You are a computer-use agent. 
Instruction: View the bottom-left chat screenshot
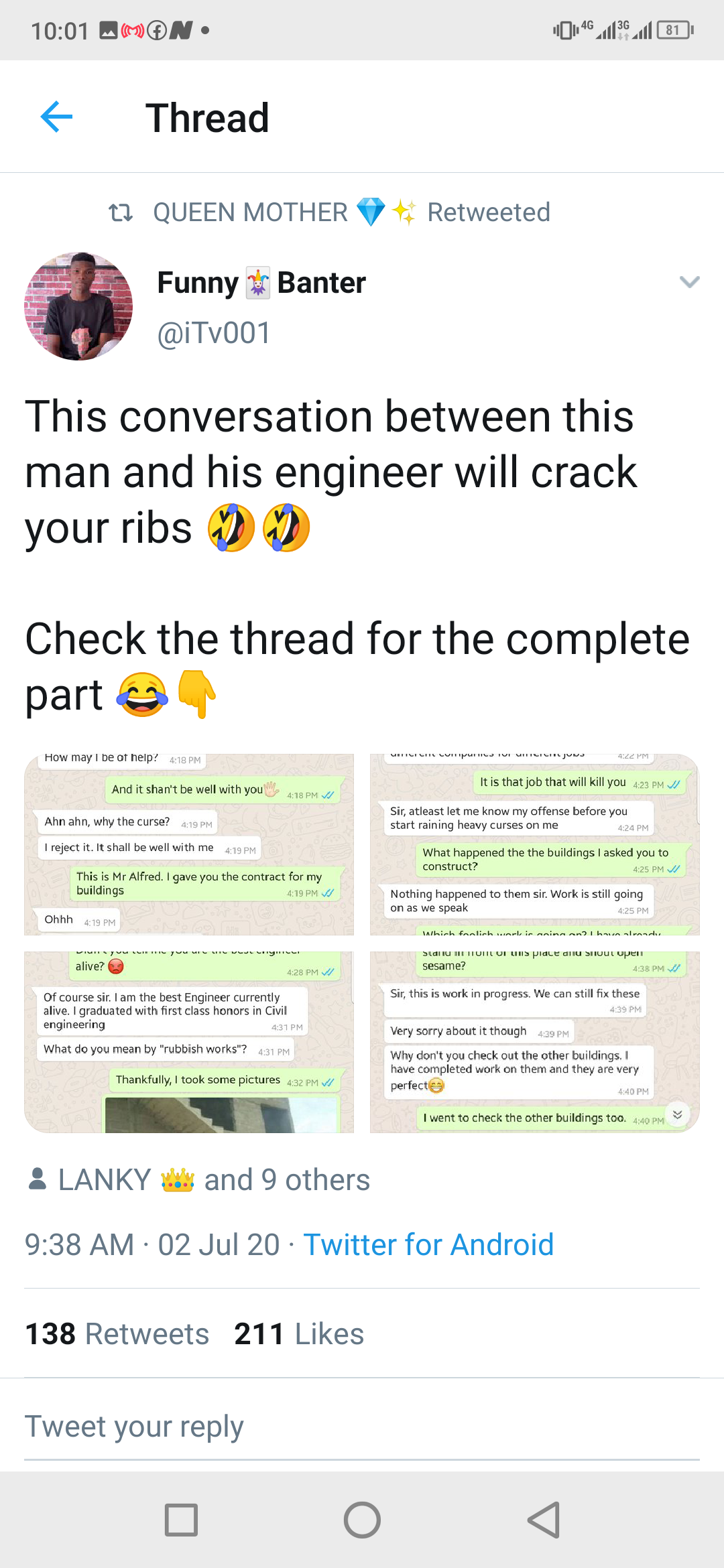(189, 1042)
